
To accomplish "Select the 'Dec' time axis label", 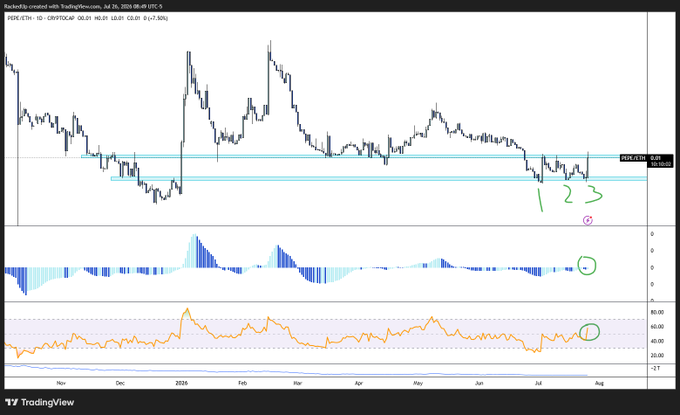I will tap(120, 383).
